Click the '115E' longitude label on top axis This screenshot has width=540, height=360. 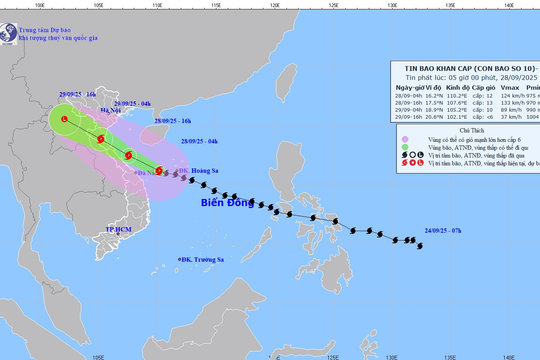[216, 5]
